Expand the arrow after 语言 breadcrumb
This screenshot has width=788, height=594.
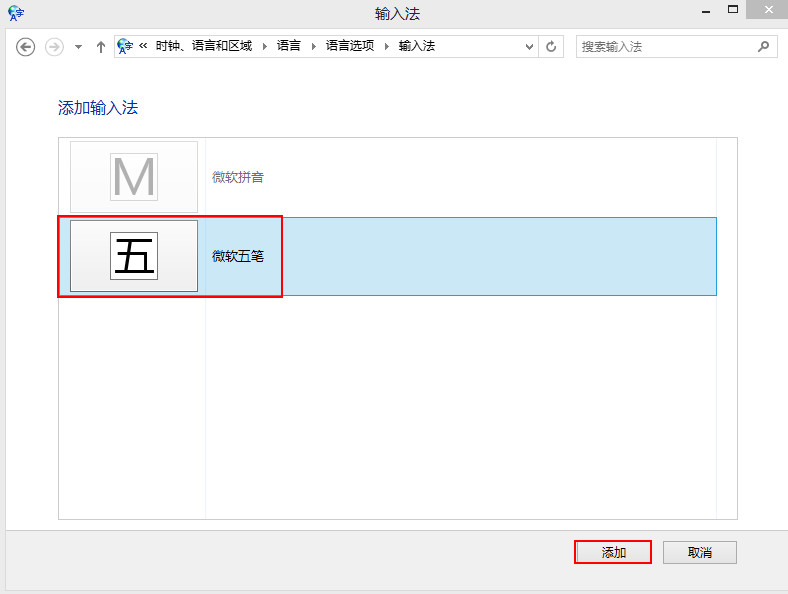coord(313,46)
